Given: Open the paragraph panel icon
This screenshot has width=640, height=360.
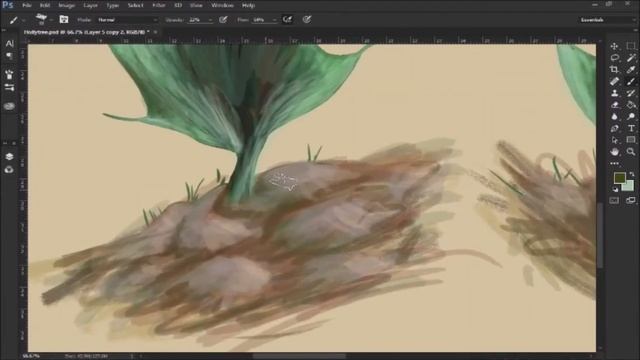Looking at the screenshot, I should 9,56.
